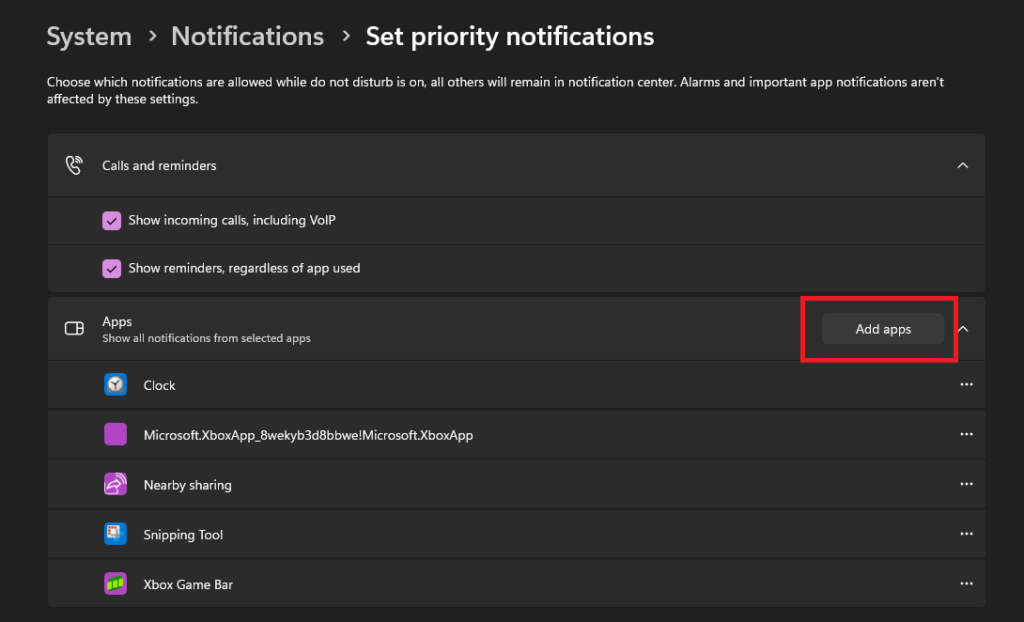Open more options for Clock
1024x622 pixels.
click(966, 385)
